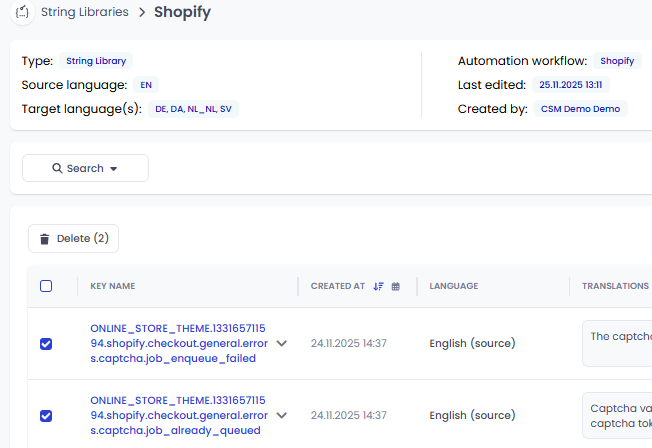This screenshot has width=652, height=448.
Task: Click the first row translation text box
Action: point(616,343)
